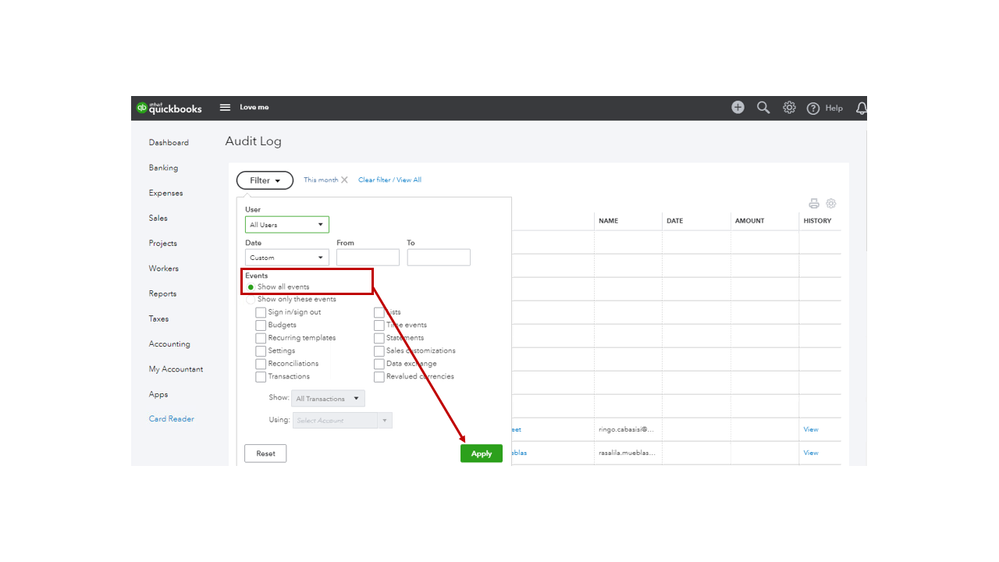Click the From date field
Image resolution: width=999 pixels, height=562 pixels.
(x=368, y=257)
